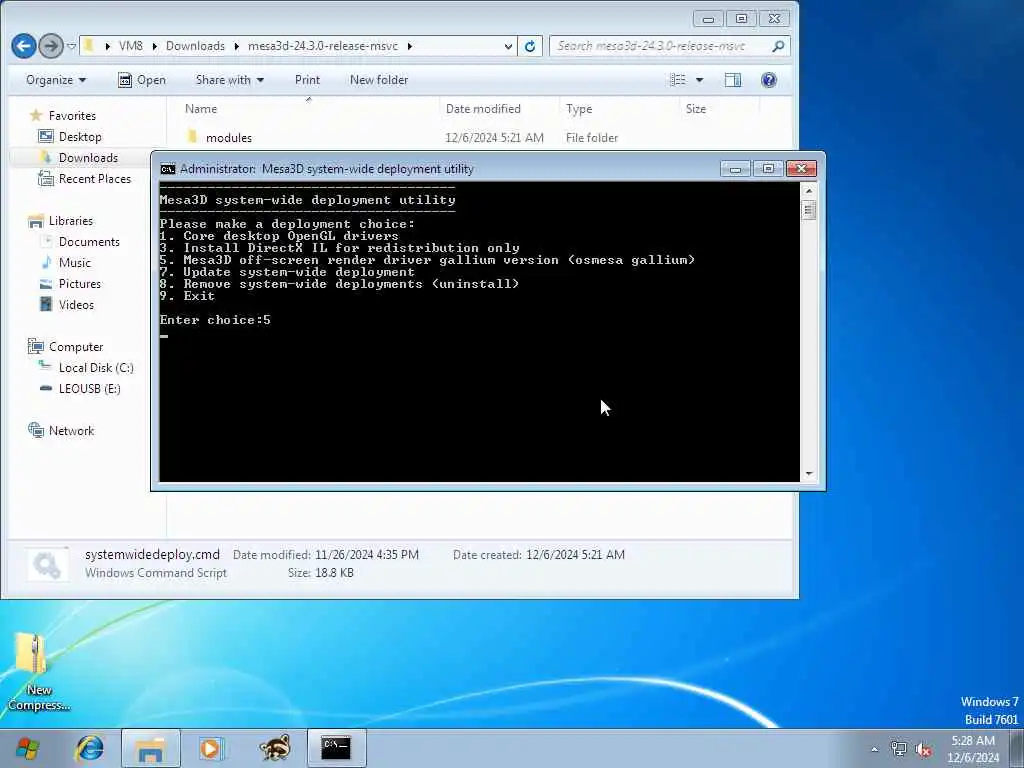Click muted volume tray icon
Screen dimensions: 1024x768
pos(923,749)
